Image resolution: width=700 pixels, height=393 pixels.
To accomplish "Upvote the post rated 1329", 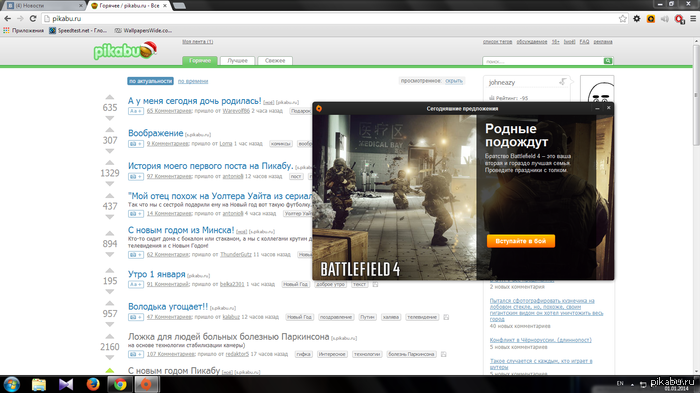I will pos(110,163).
